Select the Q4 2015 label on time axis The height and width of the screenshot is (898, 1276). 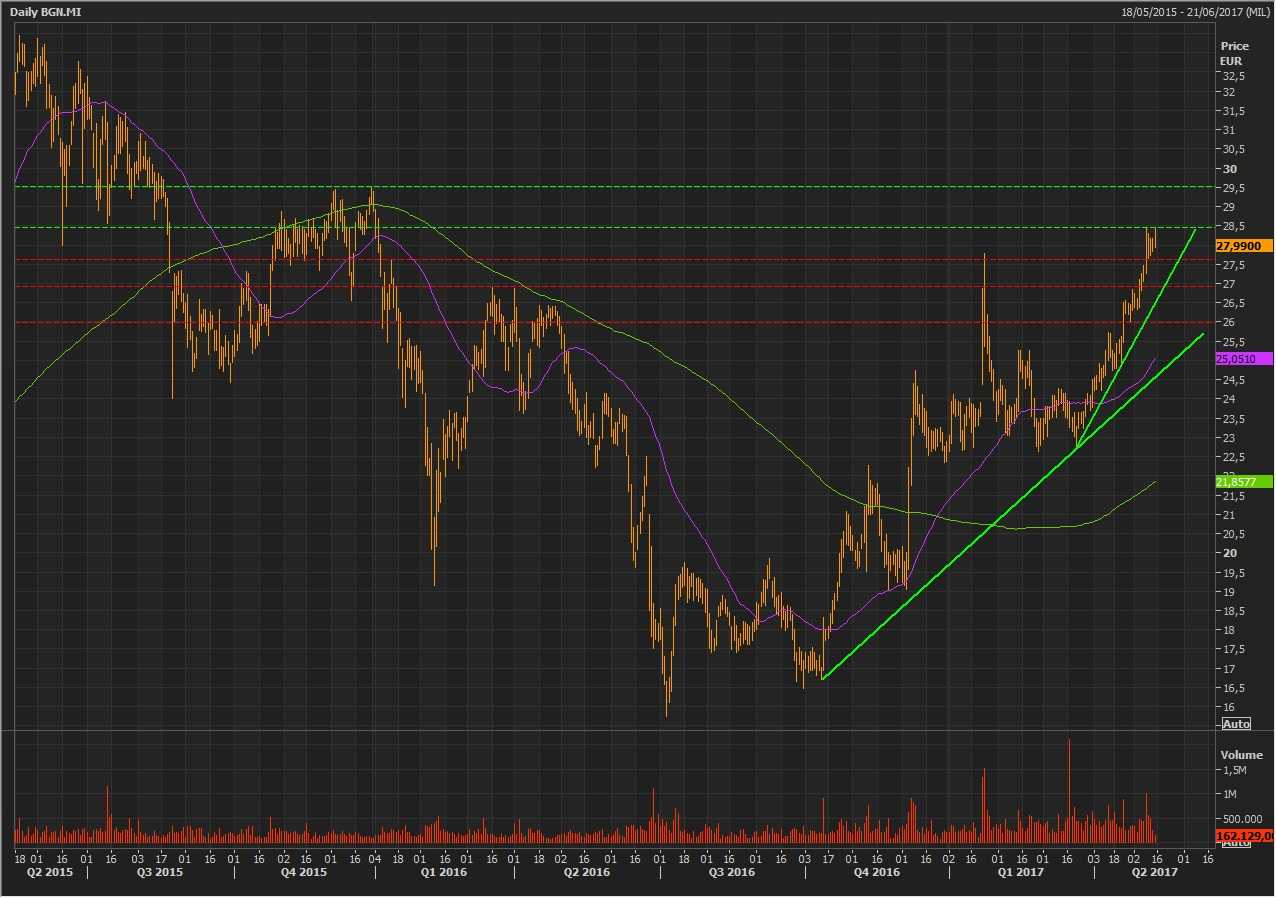[x=303, y=873]
